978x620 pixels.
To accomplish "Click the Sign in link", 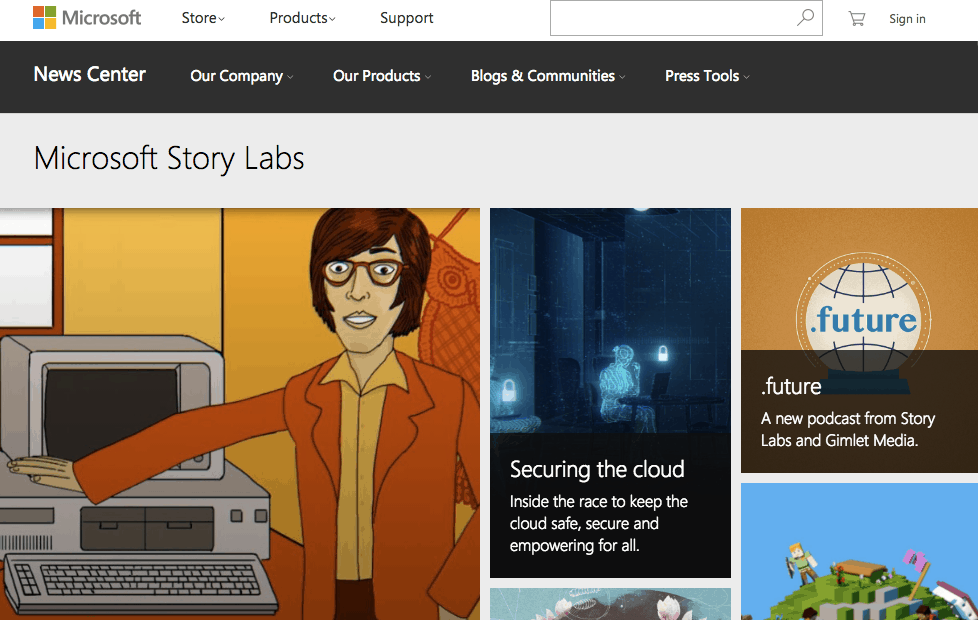I will [907, 19].
